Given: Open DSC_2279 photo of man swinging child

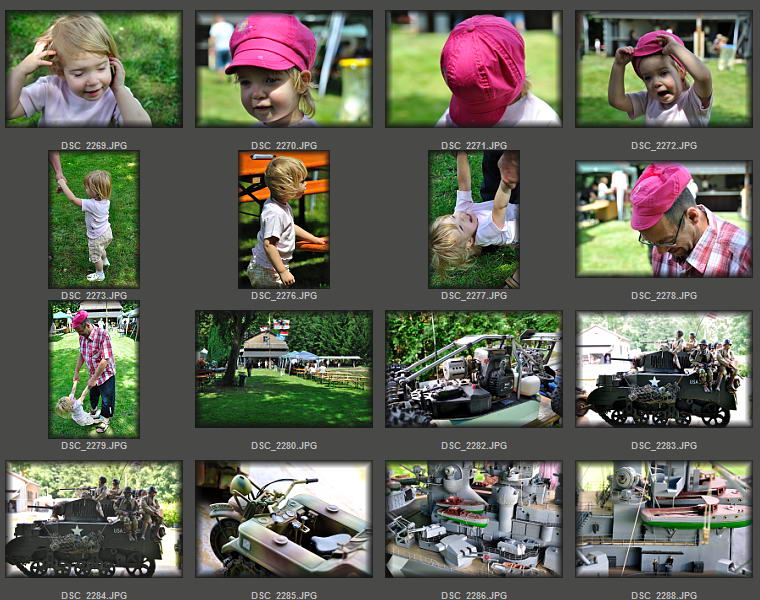Looking at the screenshot, I should [x=94, y=369].
